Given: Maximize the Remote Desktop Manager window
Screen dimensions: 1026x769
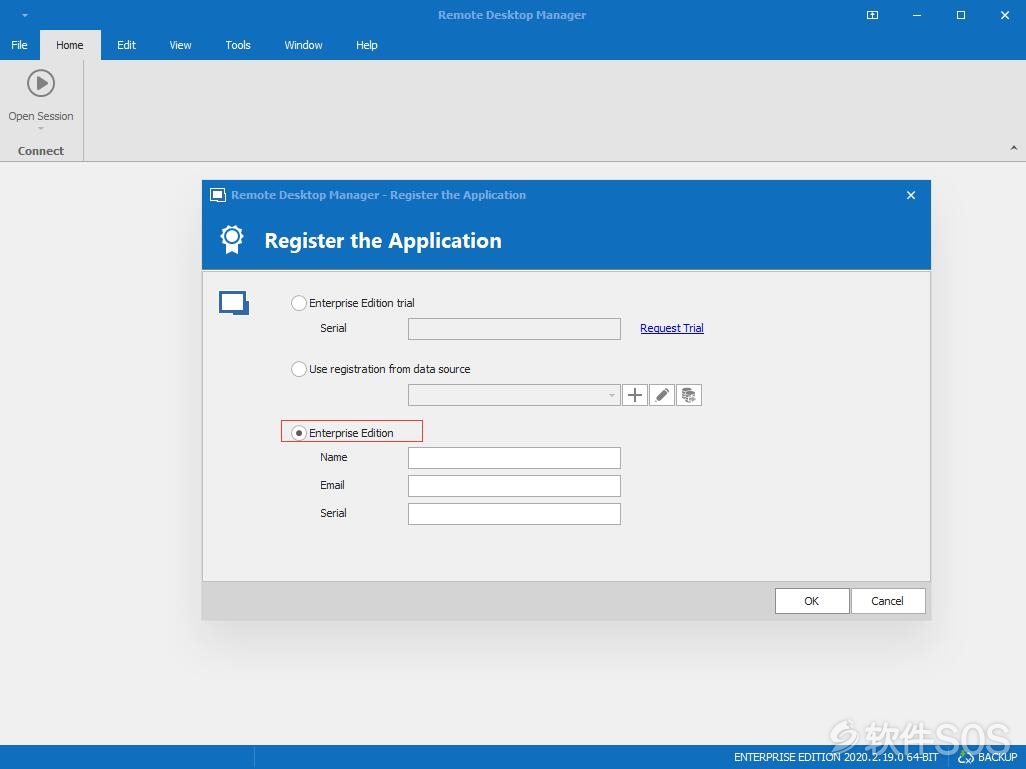Looking at the screenshot, I should tap(961, 15).
